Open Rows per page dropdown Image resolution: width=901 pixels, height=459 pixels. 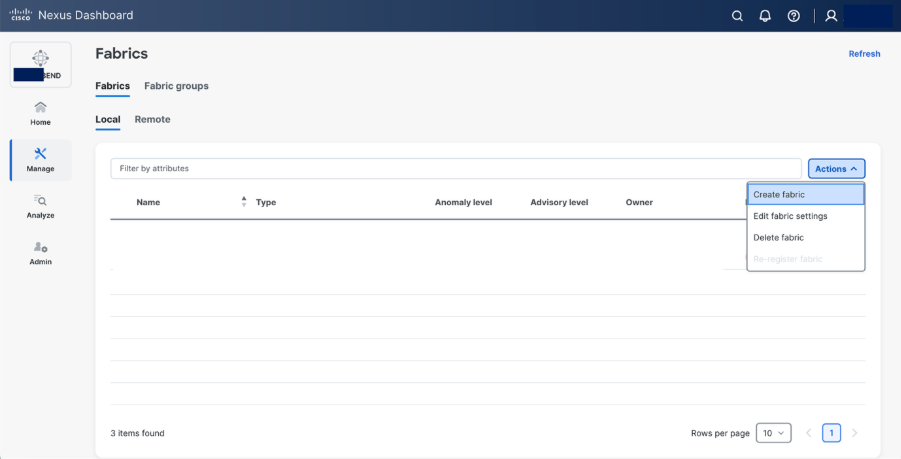click(x=773, y=433)
